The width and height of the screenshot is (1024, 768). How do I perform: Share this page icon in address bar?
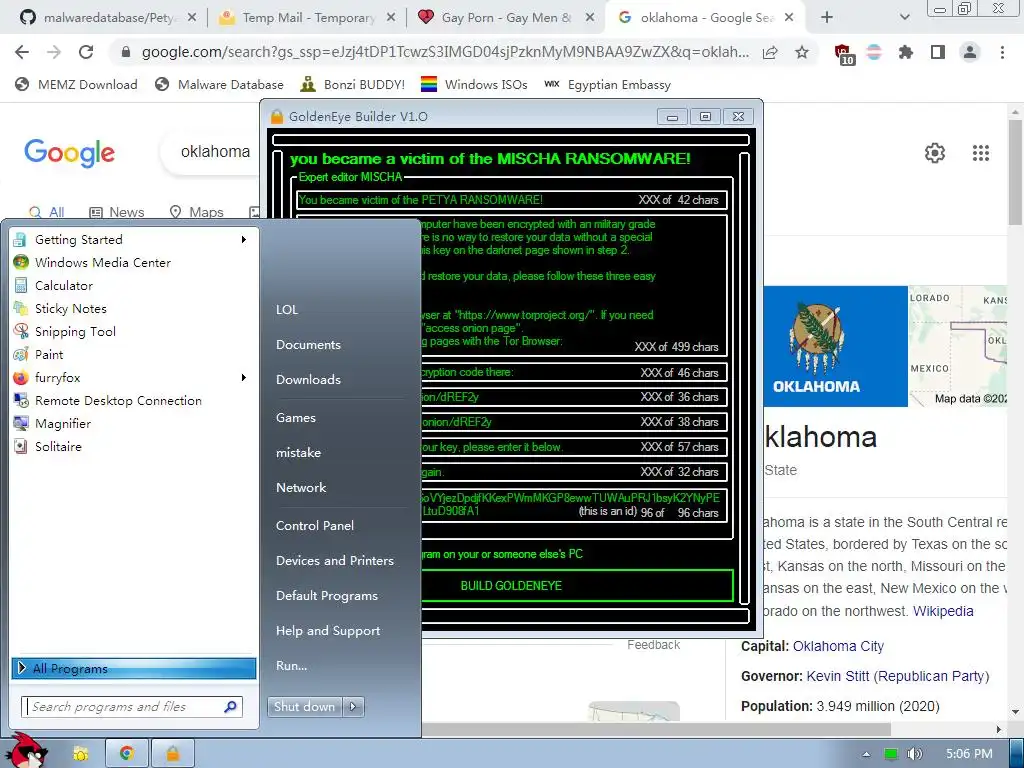coord(770,52)
